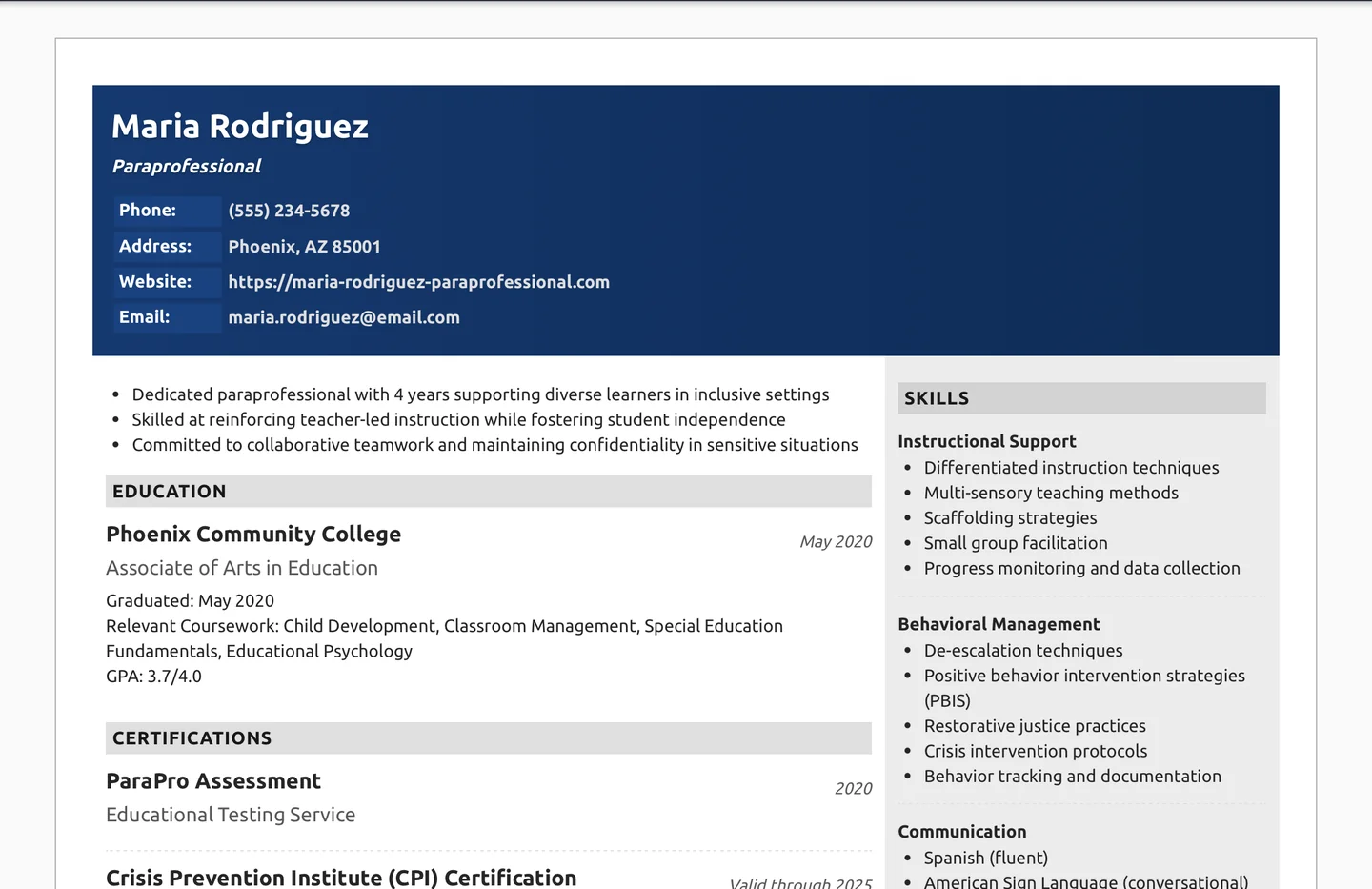This screenshot has height=889, width=1372.
Task: Select the Paraprofessional job title
Action: [187, 167]
